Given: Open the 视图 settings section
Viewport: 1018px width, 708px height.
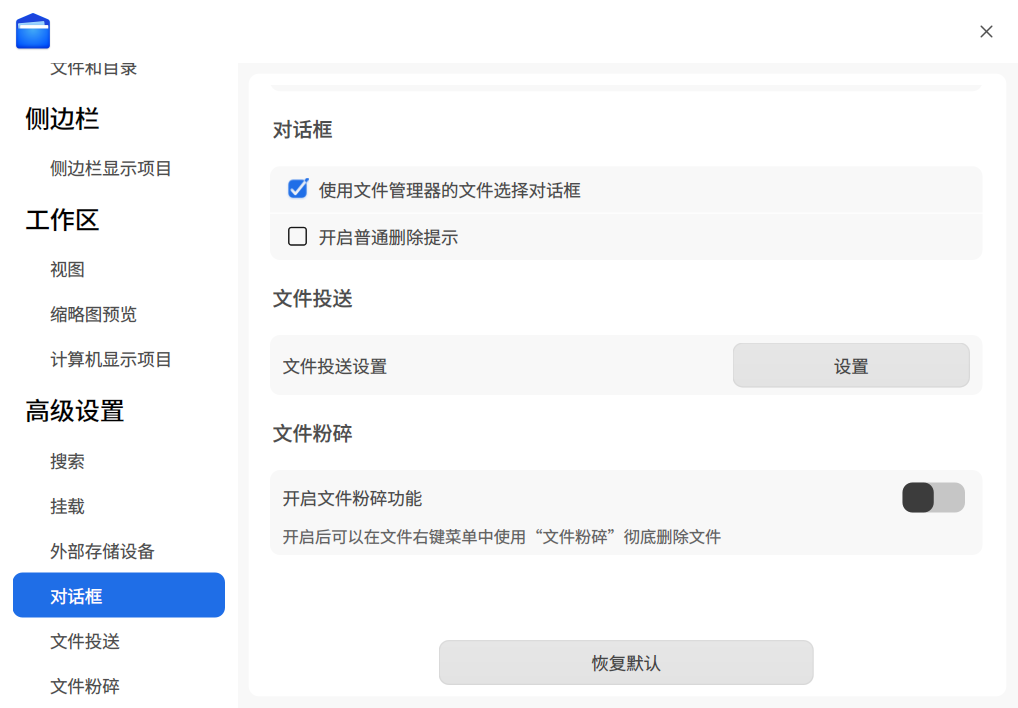Looking at the screenshot, I should click(68, 270).
